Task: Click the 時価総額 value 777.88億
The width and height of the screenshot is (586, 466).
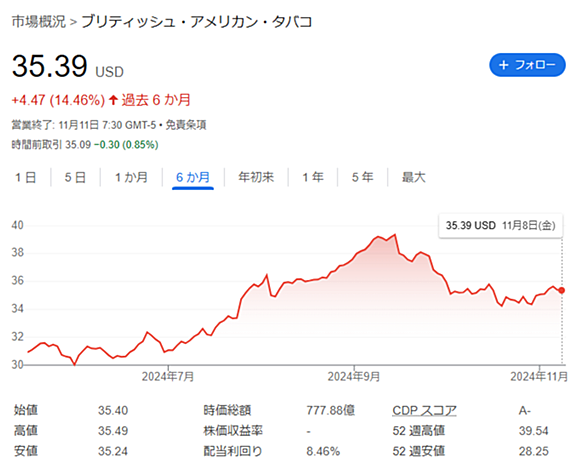Action: [x=330, y=410]
